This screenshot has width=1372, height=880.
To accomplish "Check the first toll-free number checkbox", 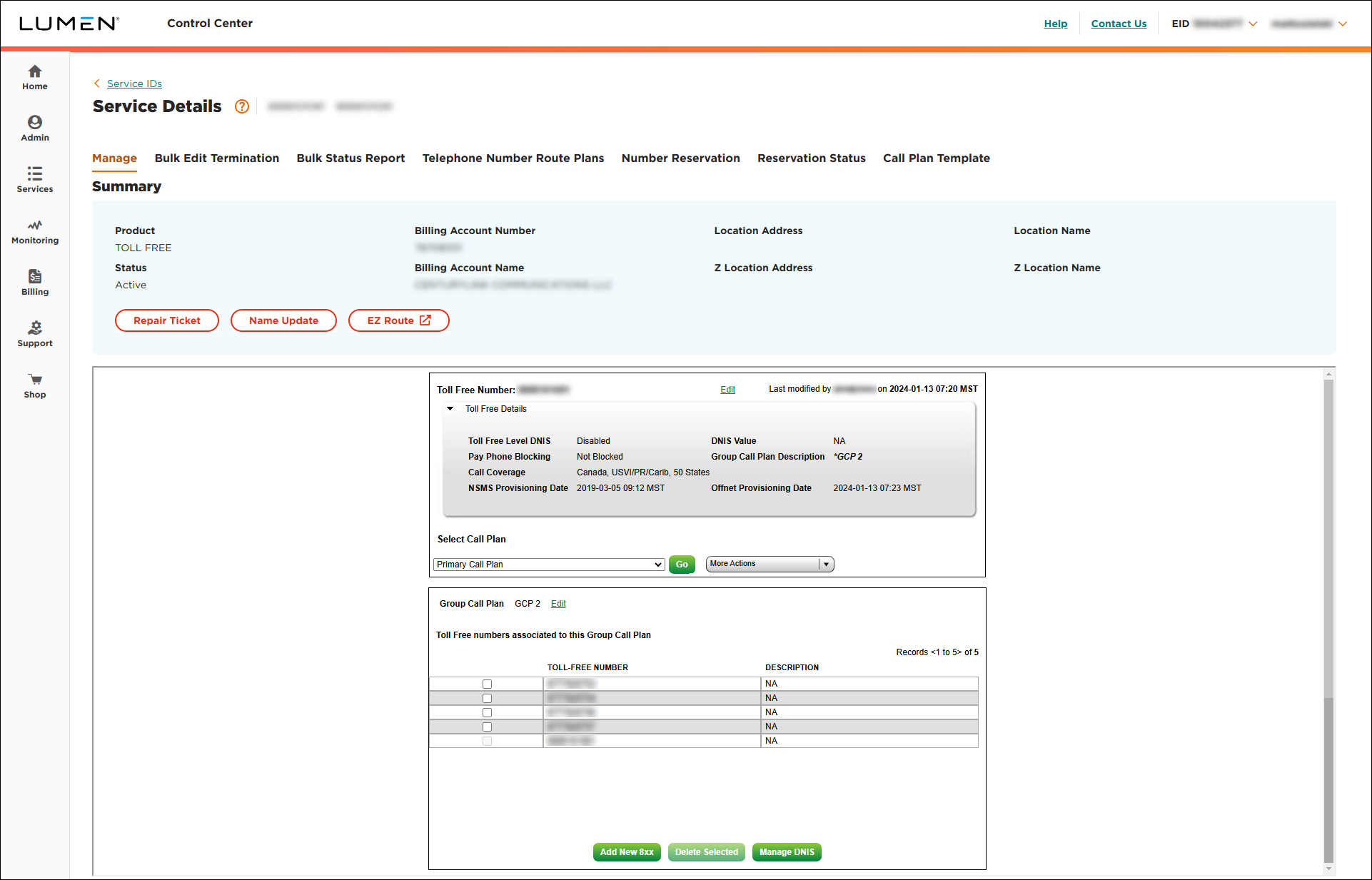I will [487, 684].
